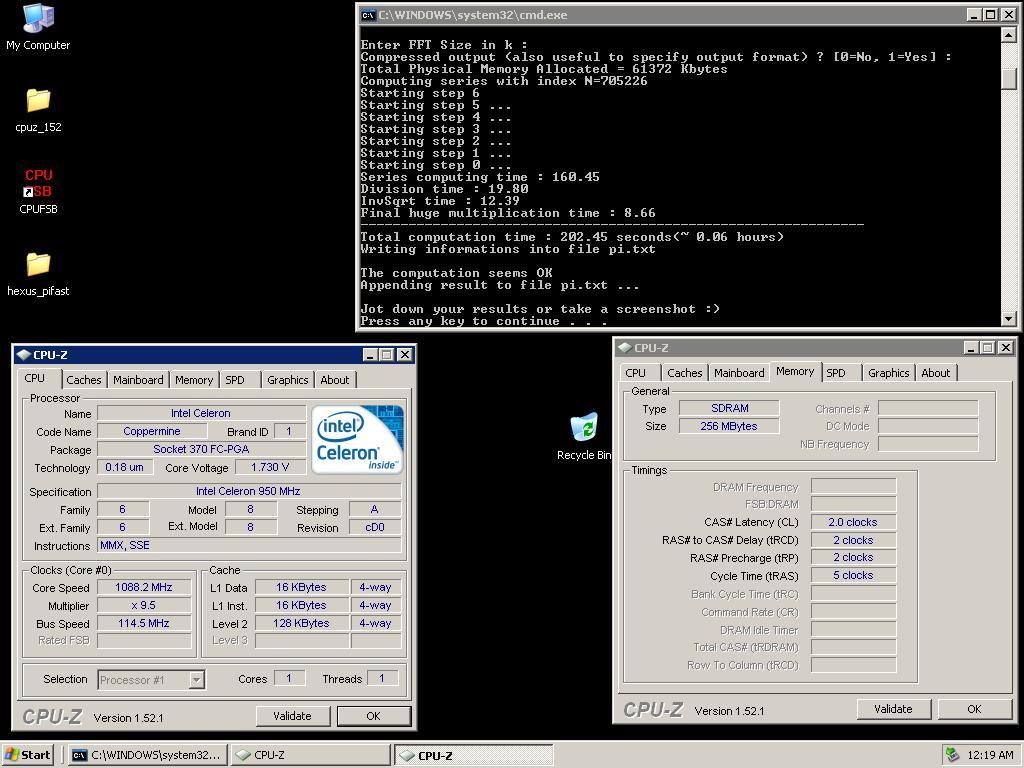Click the MMX, SSE instructions field
This screenshot has height=768, width=1024.
[249, 545]
